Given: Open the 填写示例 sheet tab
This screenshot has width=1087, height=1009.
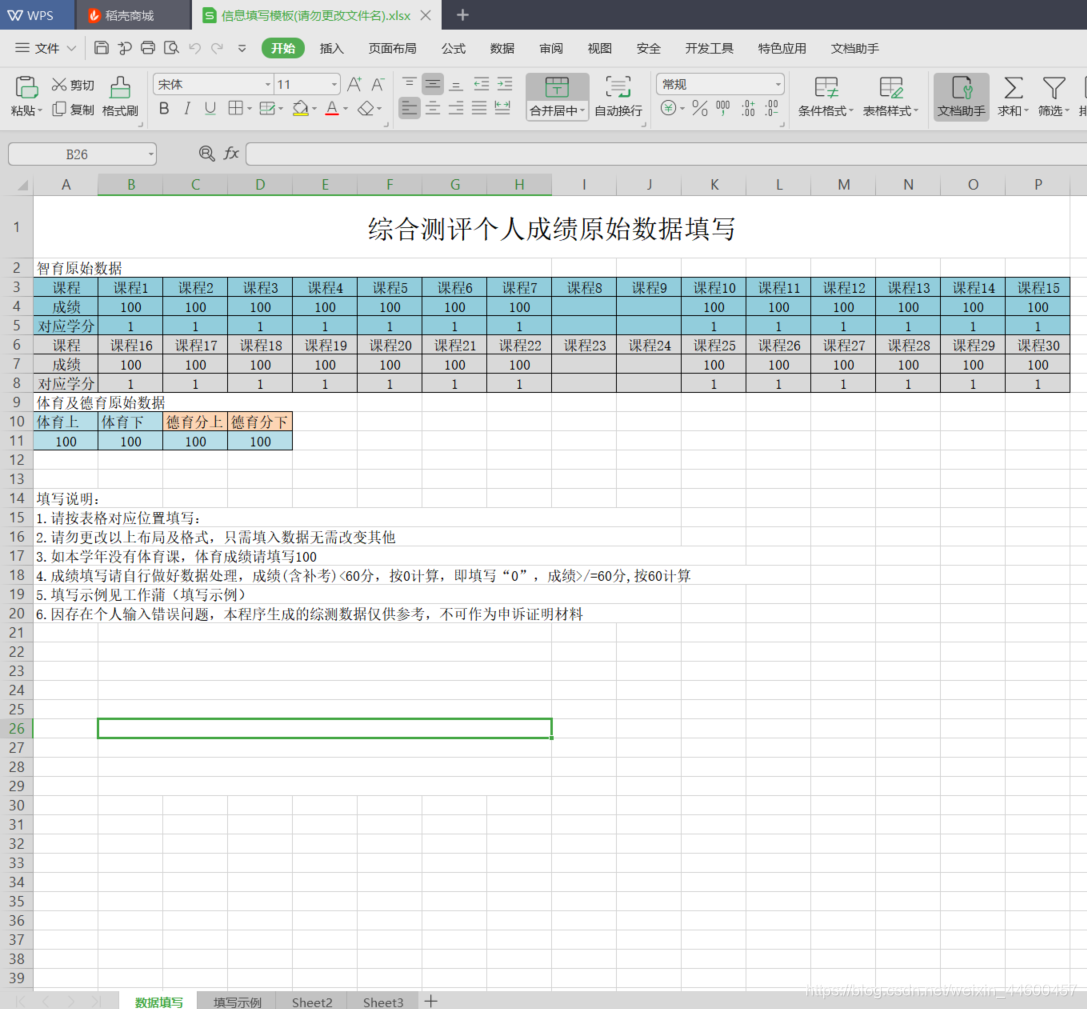Looking at the screenshot, I should [237, 1001].
